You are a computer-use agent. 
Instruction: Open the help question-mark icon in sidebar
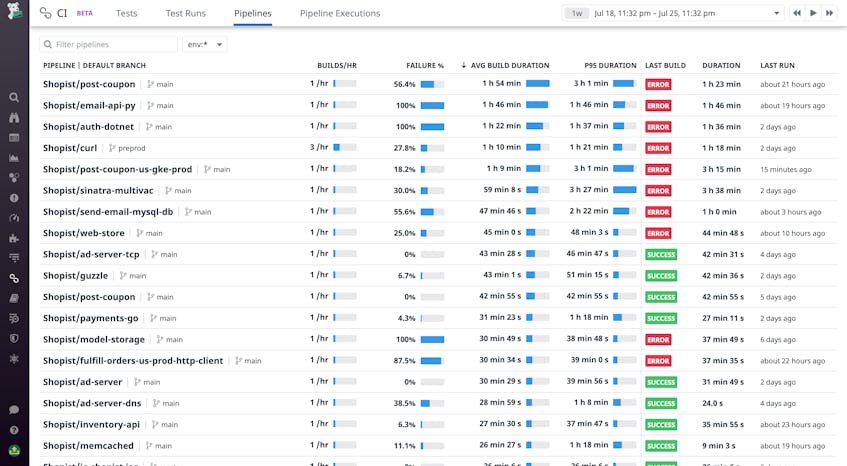point(14,430)
